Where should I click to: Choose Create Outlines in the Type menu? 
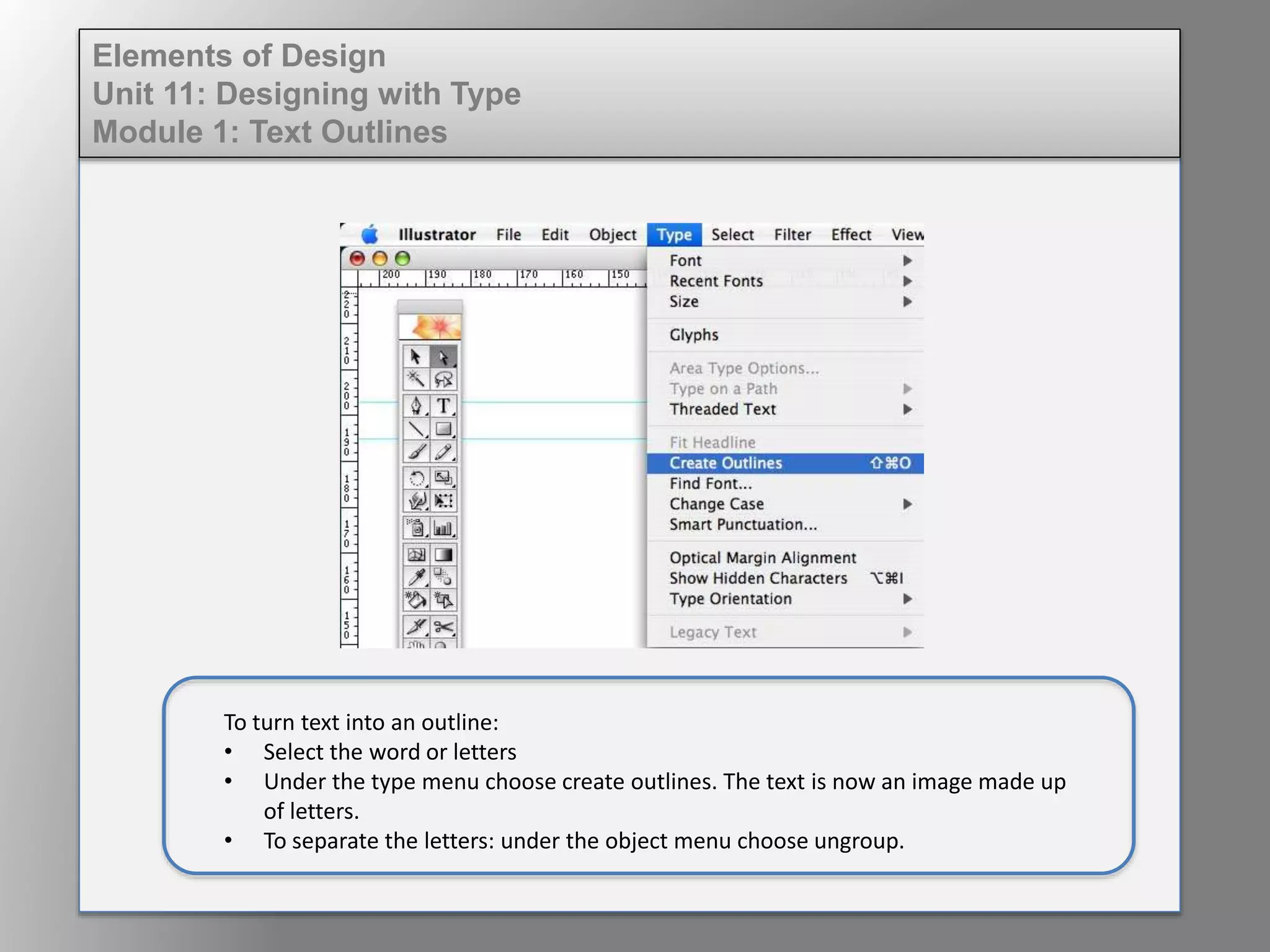point(786,463)
